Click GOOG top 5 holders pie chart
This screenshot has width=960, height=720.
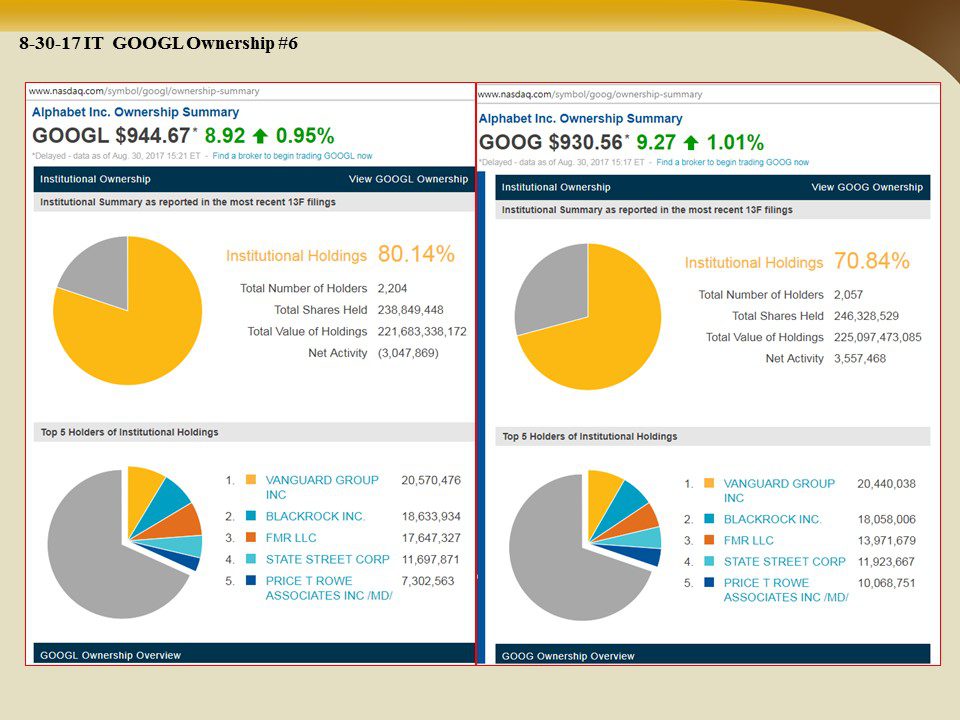coord(585,545)
